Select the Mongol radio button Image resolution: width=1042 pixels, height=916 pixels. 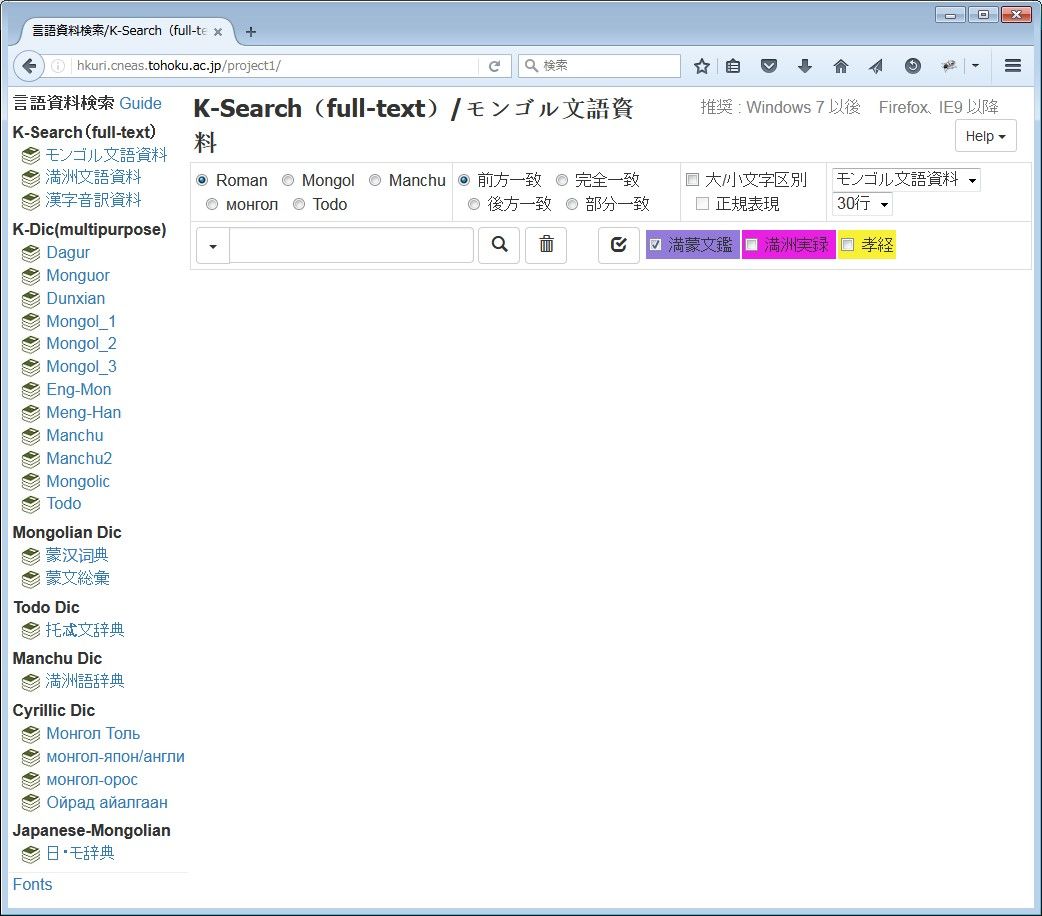click(x=288, y=181)
